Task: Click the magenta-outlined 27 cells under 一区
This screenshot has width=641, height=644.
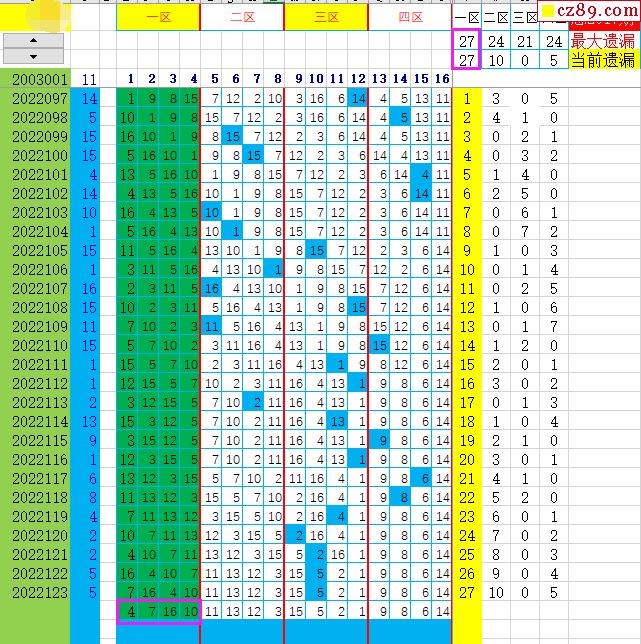Action: click(467, 50)
